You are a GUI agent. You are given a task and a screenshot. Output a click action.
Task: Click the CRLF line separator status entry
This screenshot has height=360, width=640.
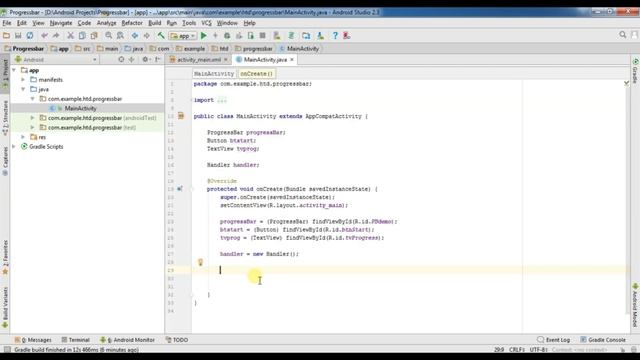(x=517, y=350)
